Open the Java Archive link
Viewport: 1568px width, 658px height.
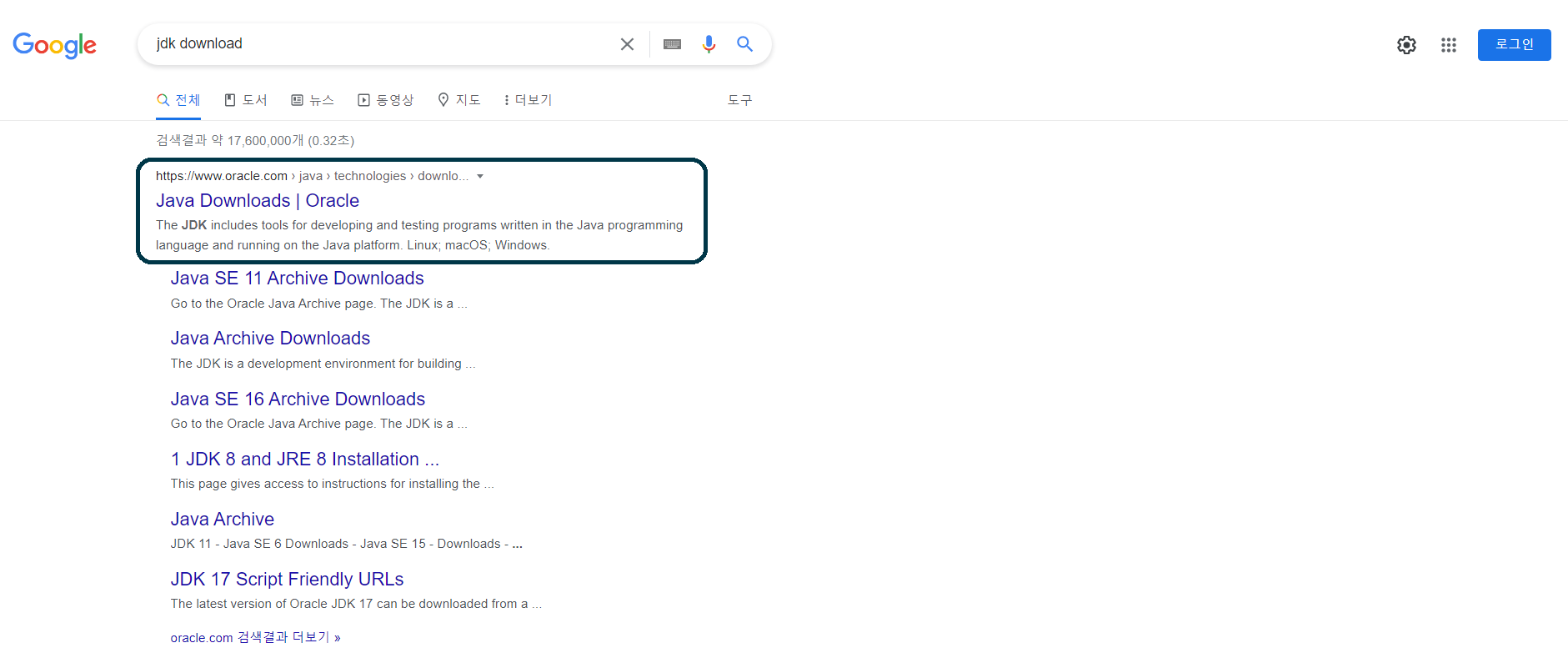pyautogui.click(x=223, y=520)
